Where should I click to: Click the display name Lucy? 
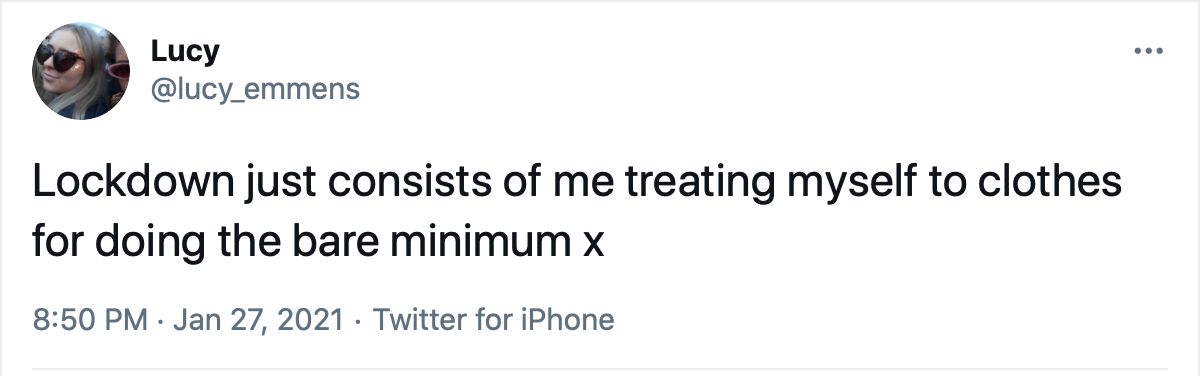176,51
